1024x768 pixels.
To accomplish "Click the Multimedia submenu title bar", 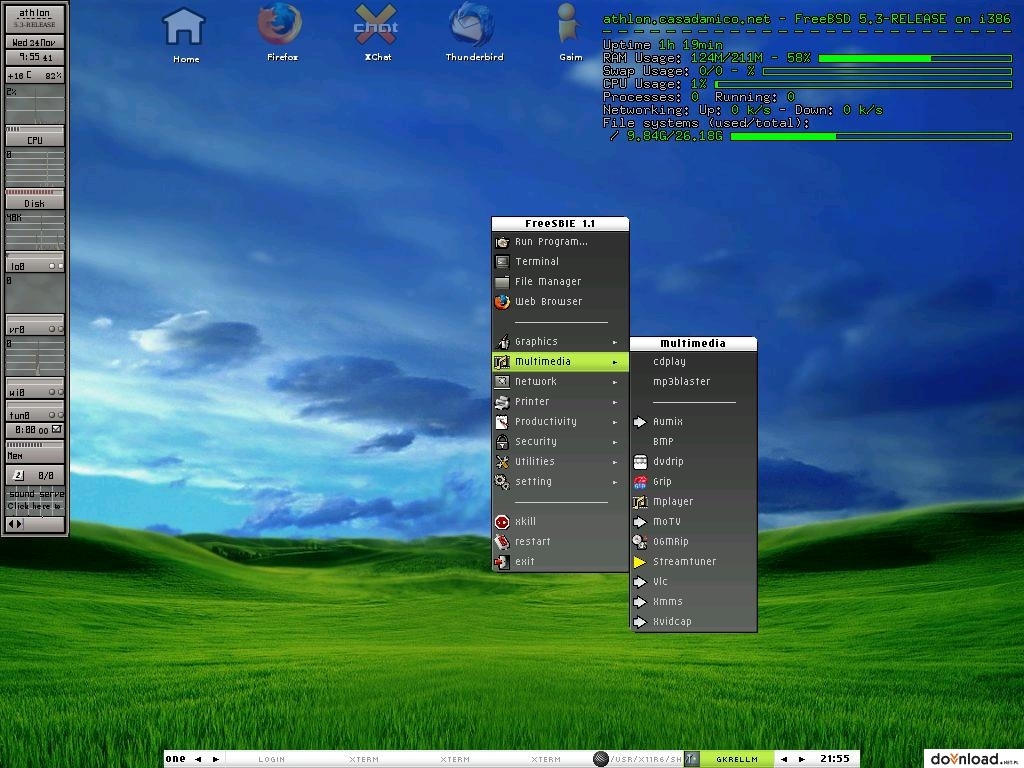I will click(694, 344).
